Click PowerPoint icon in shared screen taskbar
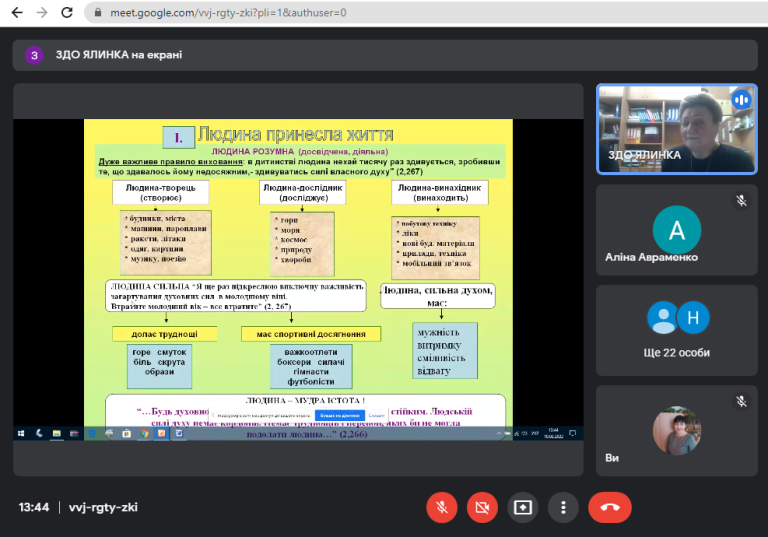Screen dimensions: 768x537 [161, 433]
